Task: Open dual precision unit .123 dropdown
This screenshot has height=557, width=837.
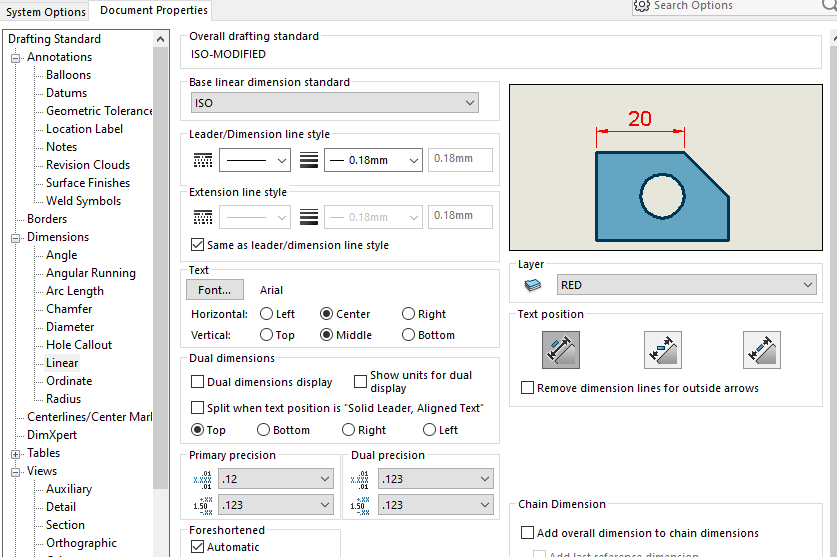Action: pos(436,479)
